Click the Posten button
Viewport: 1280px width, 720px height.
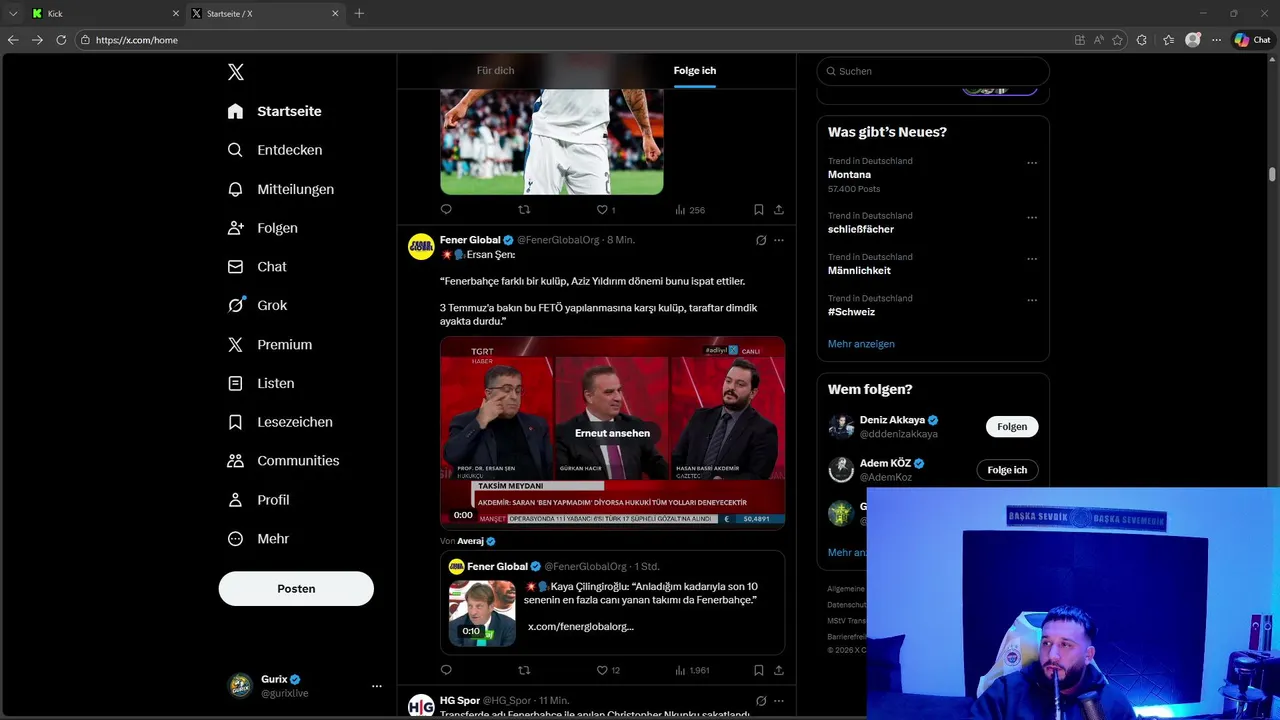coord(296,589)
